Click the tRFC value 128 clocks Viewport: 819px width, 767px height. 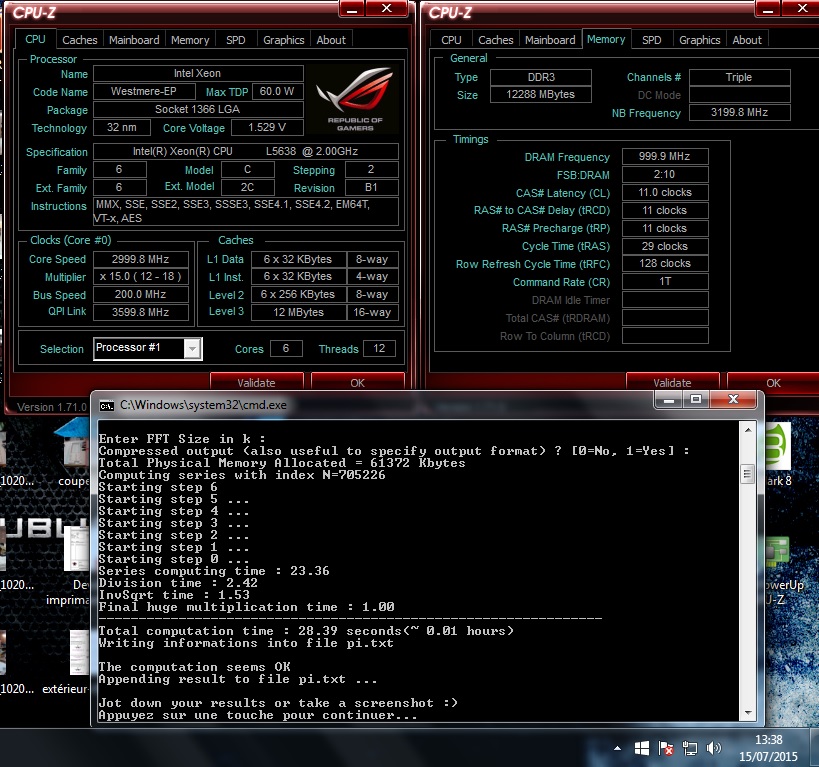tap(665, 263)
